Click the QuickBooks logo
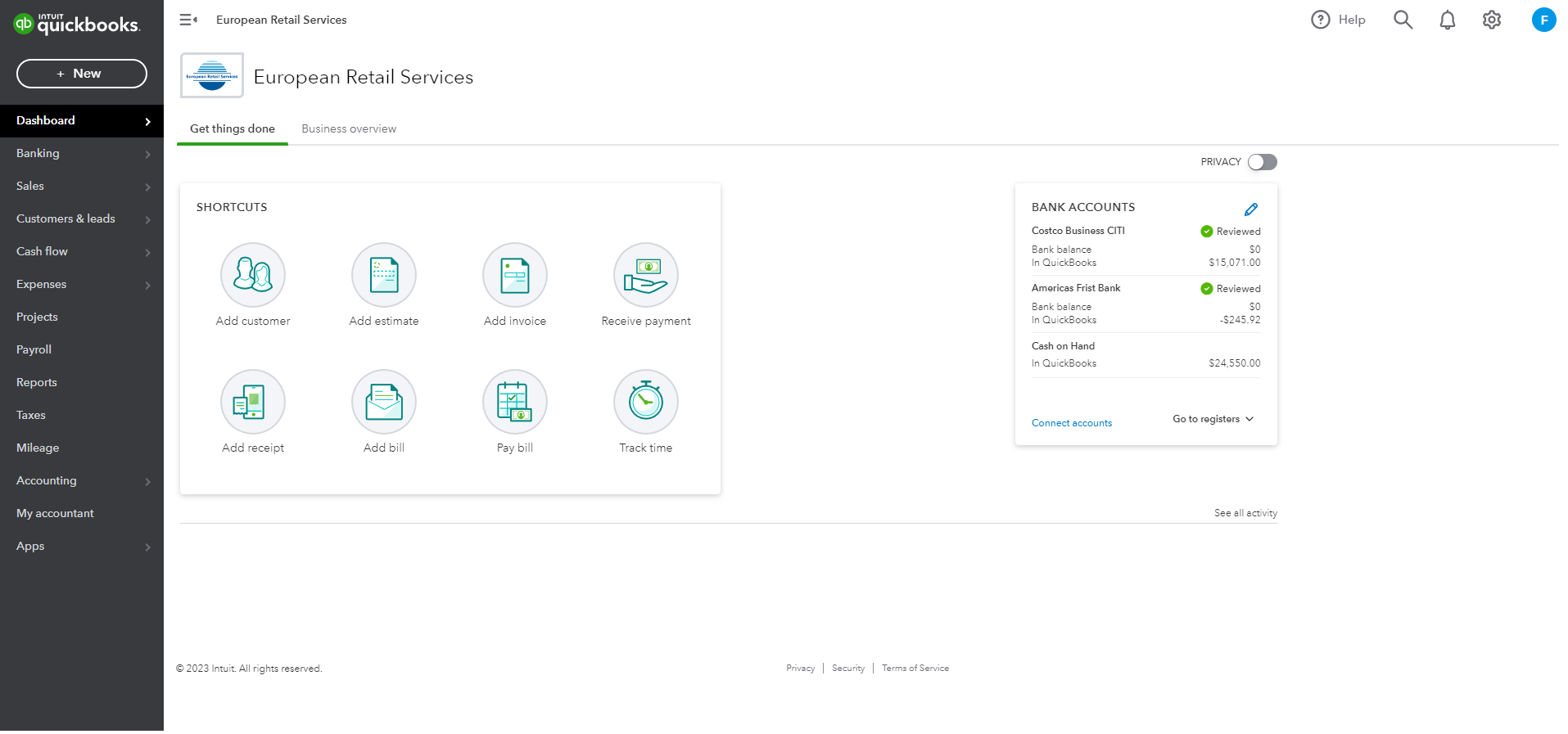 (77, 24)
